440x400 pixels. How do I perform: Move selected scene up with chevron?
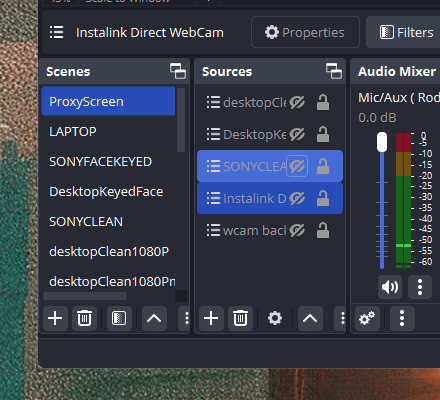point(154,318)
